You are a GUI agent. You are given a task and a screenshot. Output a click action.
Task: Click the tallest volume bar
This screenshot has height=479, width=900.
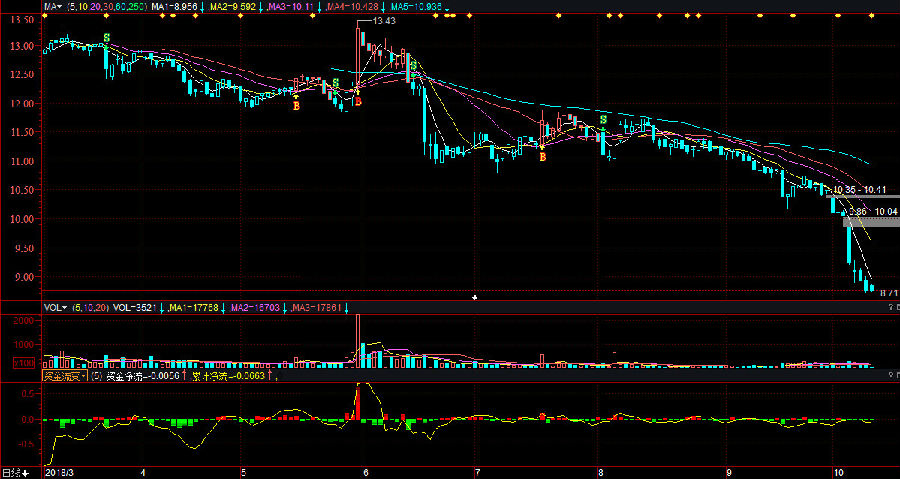coord(357,341)
